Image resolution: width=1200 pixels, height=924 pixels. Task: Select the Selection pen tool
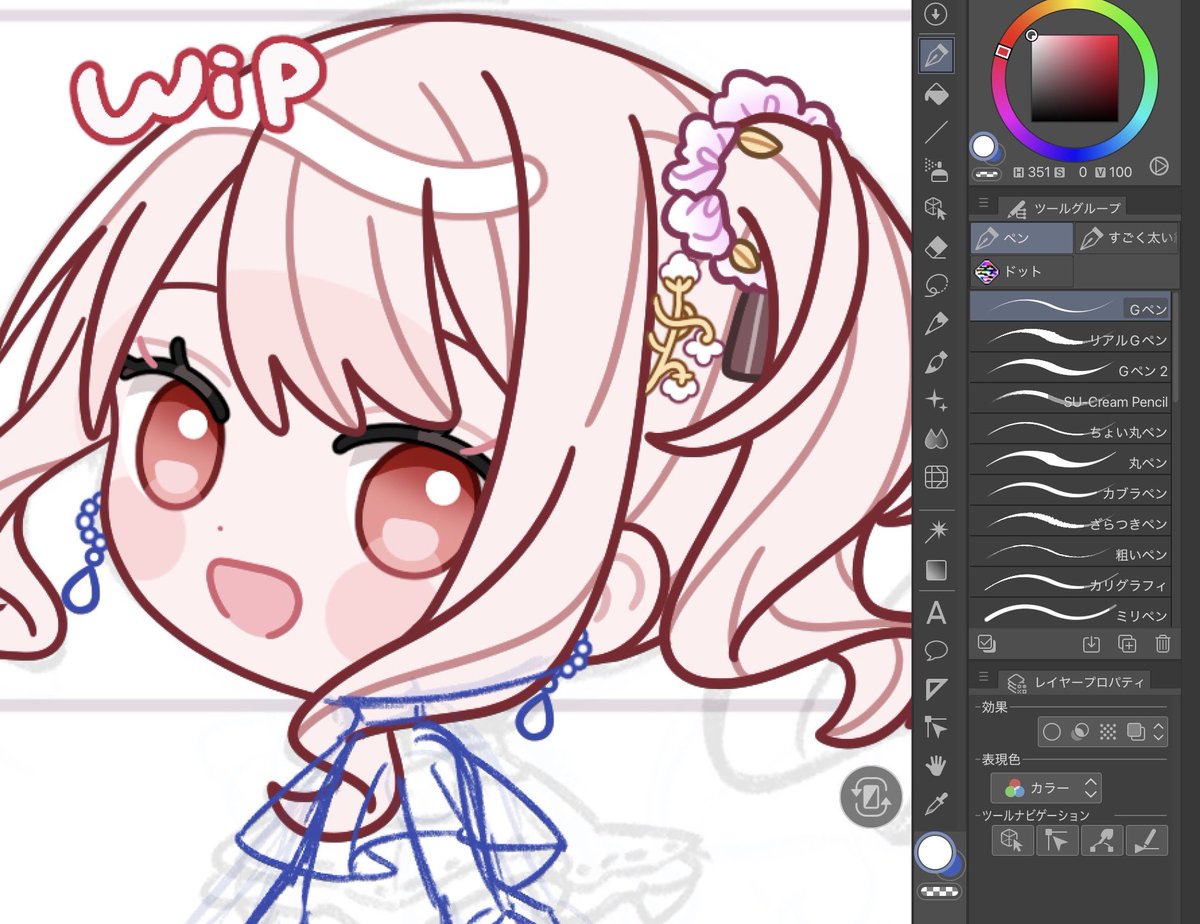coord(936,323)
